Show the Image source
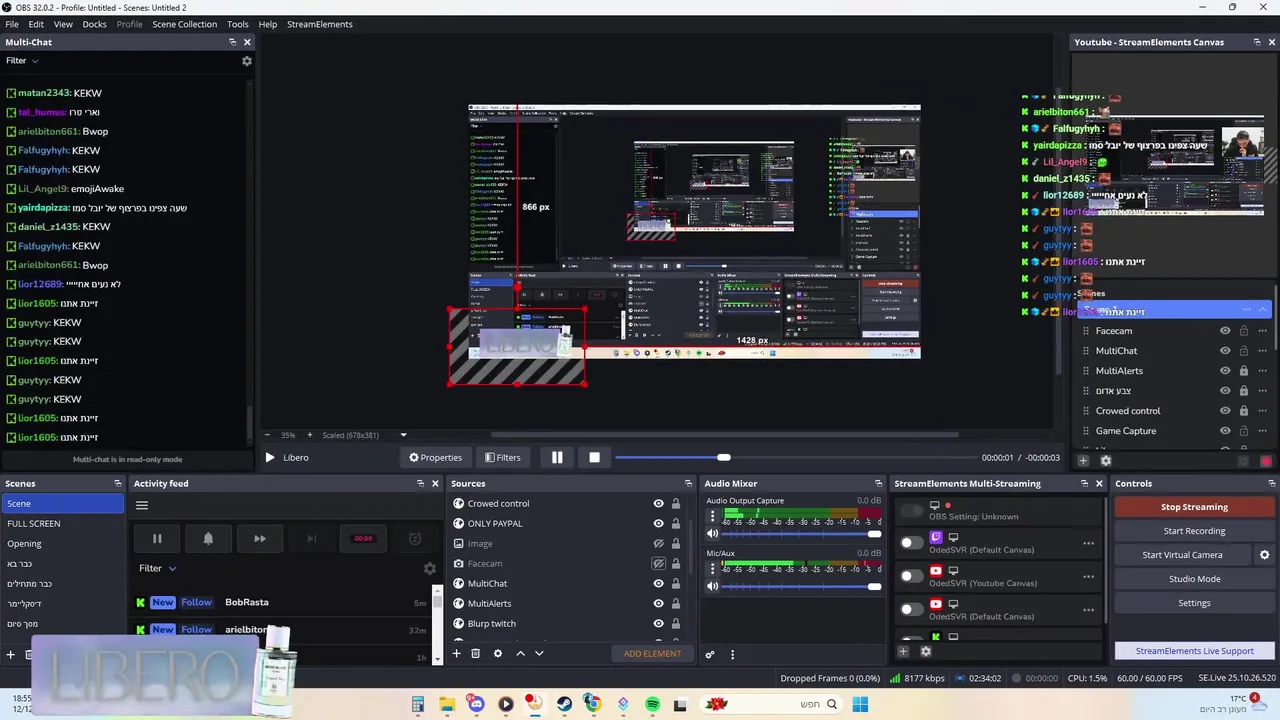The height and width of the screenshot is (720, 1280). pos(658,543)
